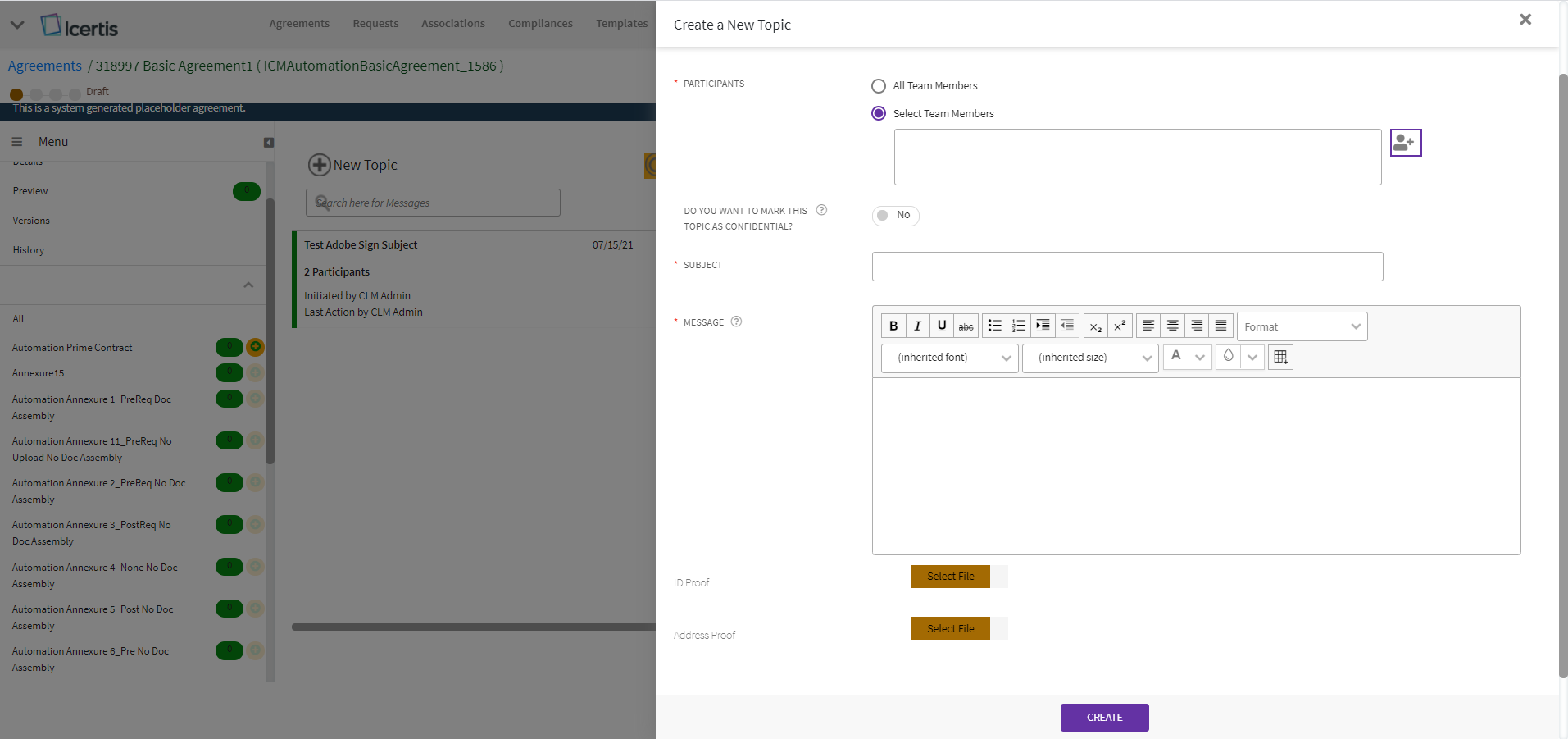Screen dimensions: 1568x739
Task: Apply superscript formatting
Action: [x=1120, y=326]
